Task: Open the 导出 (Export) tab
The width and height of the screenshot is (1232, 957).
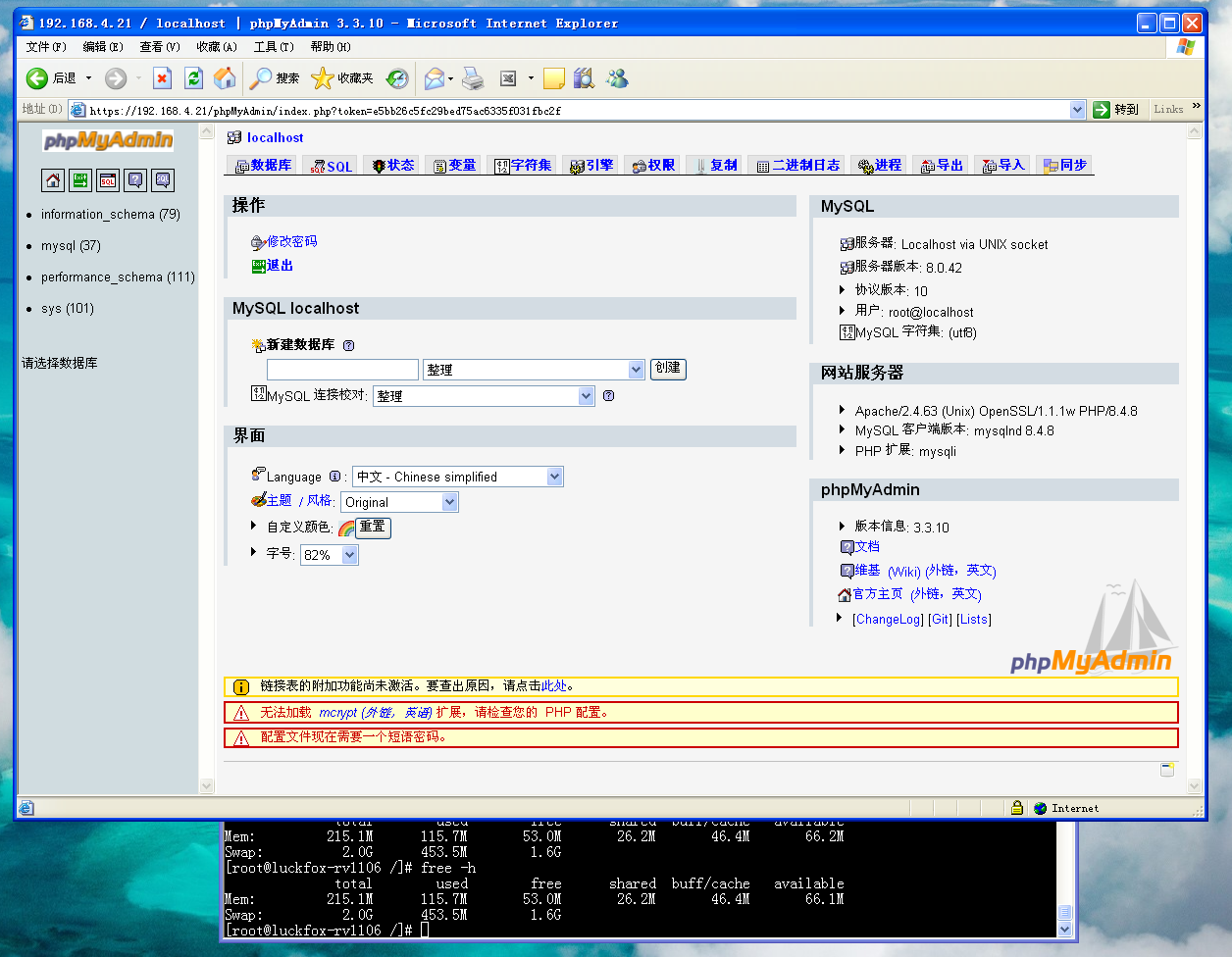Action: 942,166
